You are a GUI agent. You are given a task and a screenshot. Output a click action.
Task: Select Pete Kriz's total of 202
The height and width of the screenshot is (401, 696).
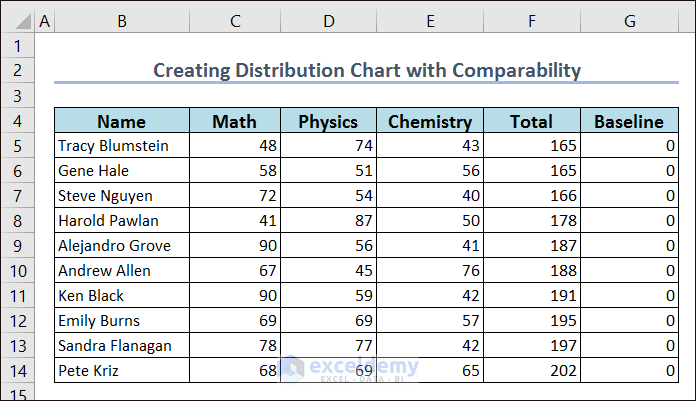(530, 371)
